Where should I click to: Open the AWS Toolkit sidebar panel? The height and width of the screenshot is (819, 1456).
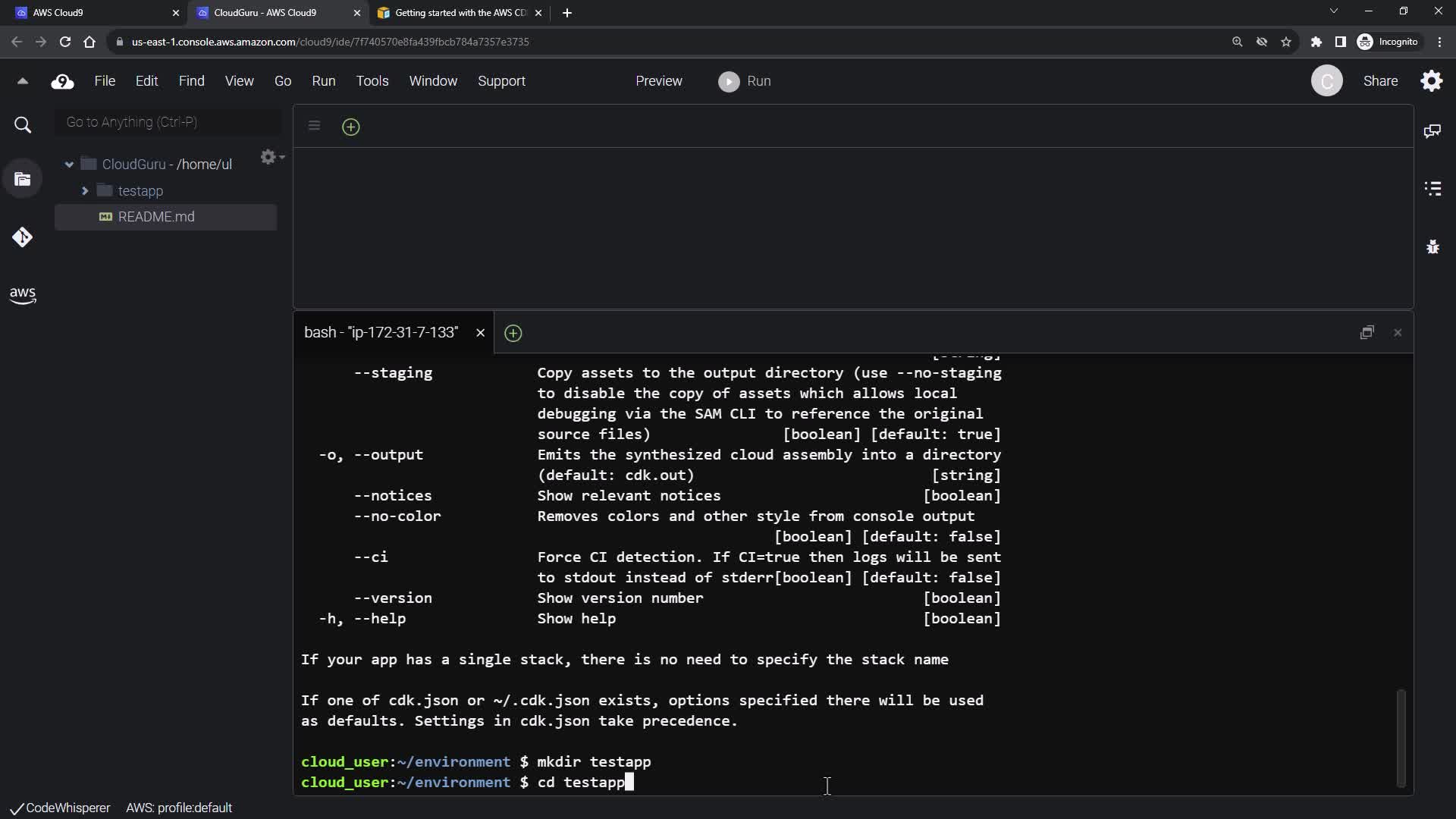tap(23, 295)
